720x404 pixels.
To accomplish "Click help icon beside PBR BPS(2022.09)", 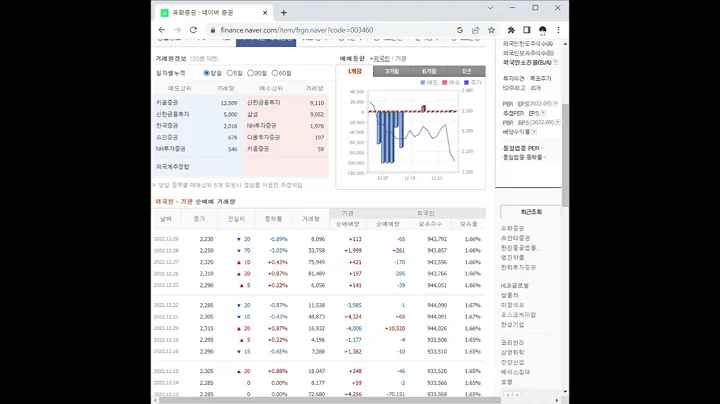I will click(557, 123).
